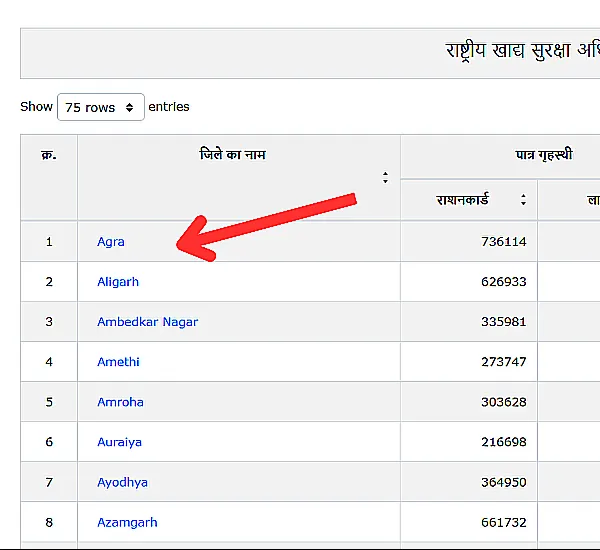
Task: Click the राशनकार्ड column header label
Action: 462,200
